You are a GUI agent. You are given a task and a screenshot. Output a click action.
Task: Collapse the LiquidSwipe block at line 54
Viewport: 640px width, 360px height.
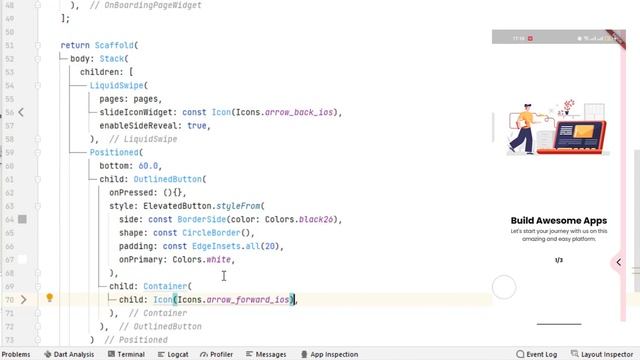(x=38, y=85)
